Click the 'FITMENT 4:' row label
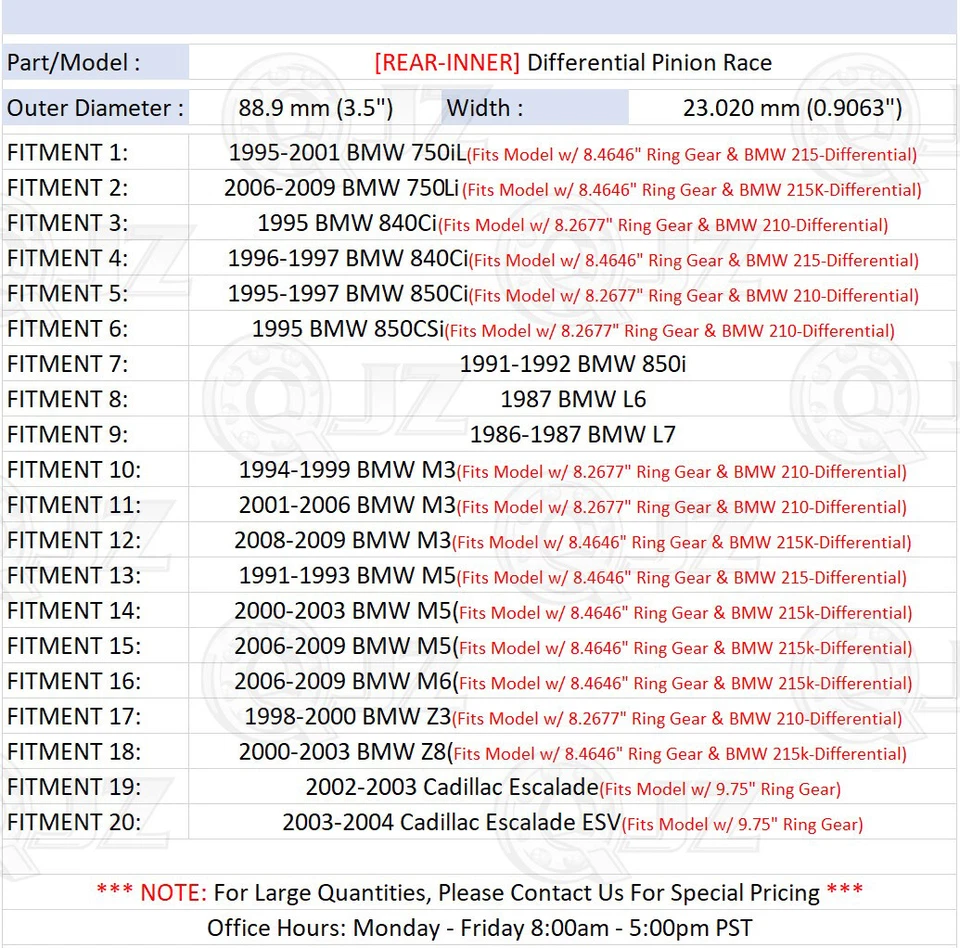This screenshot has height=948, width=960. pos(68,258)
